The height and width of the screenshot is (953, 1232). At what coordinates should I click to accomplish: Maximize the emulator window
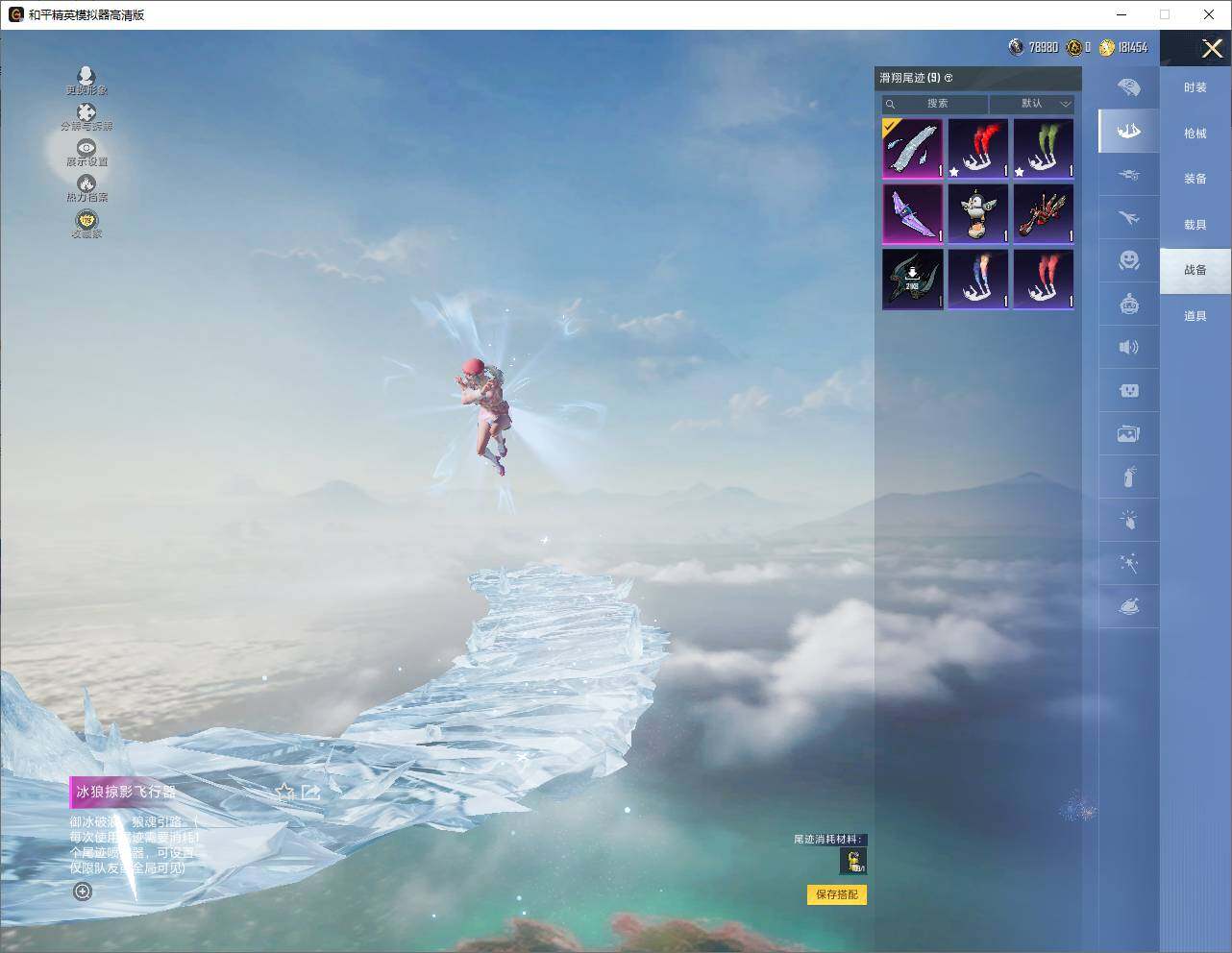(1165, 14)
